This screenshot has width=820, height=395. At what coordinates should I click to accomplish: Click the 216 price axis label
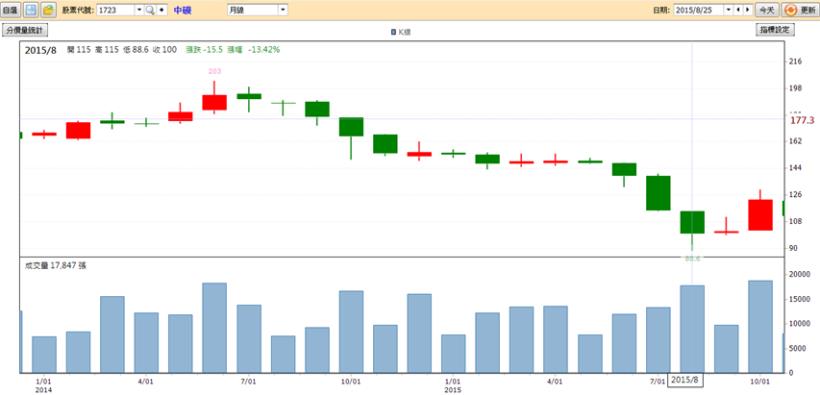point(795,62)
